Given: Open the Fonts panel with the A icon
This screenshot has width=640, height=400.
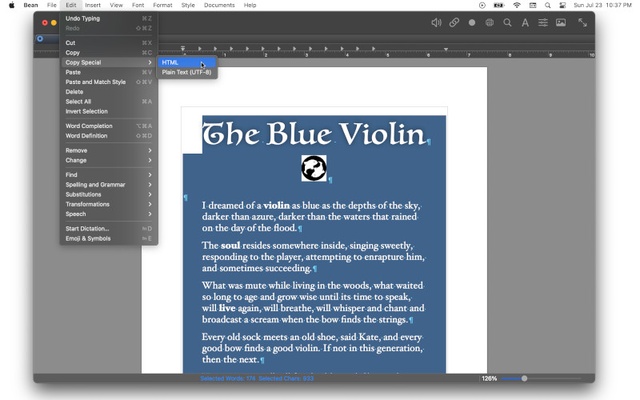Looking at the screenshot, I should pyautogui.click(x=525, y=22).
